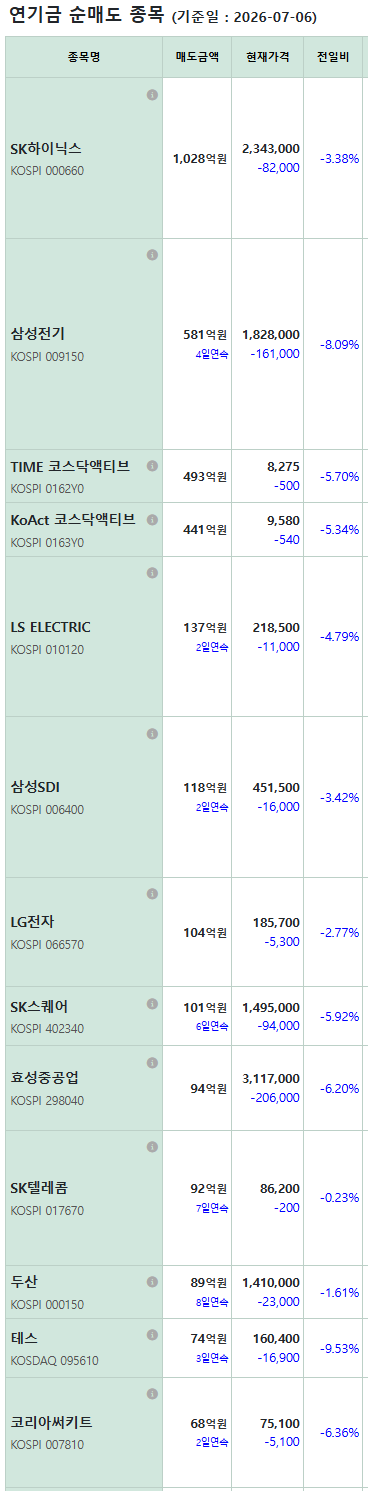The image size is (368, 1491).
Task: Click the info icon beside 테스
Action: (x=152, y=1336)
